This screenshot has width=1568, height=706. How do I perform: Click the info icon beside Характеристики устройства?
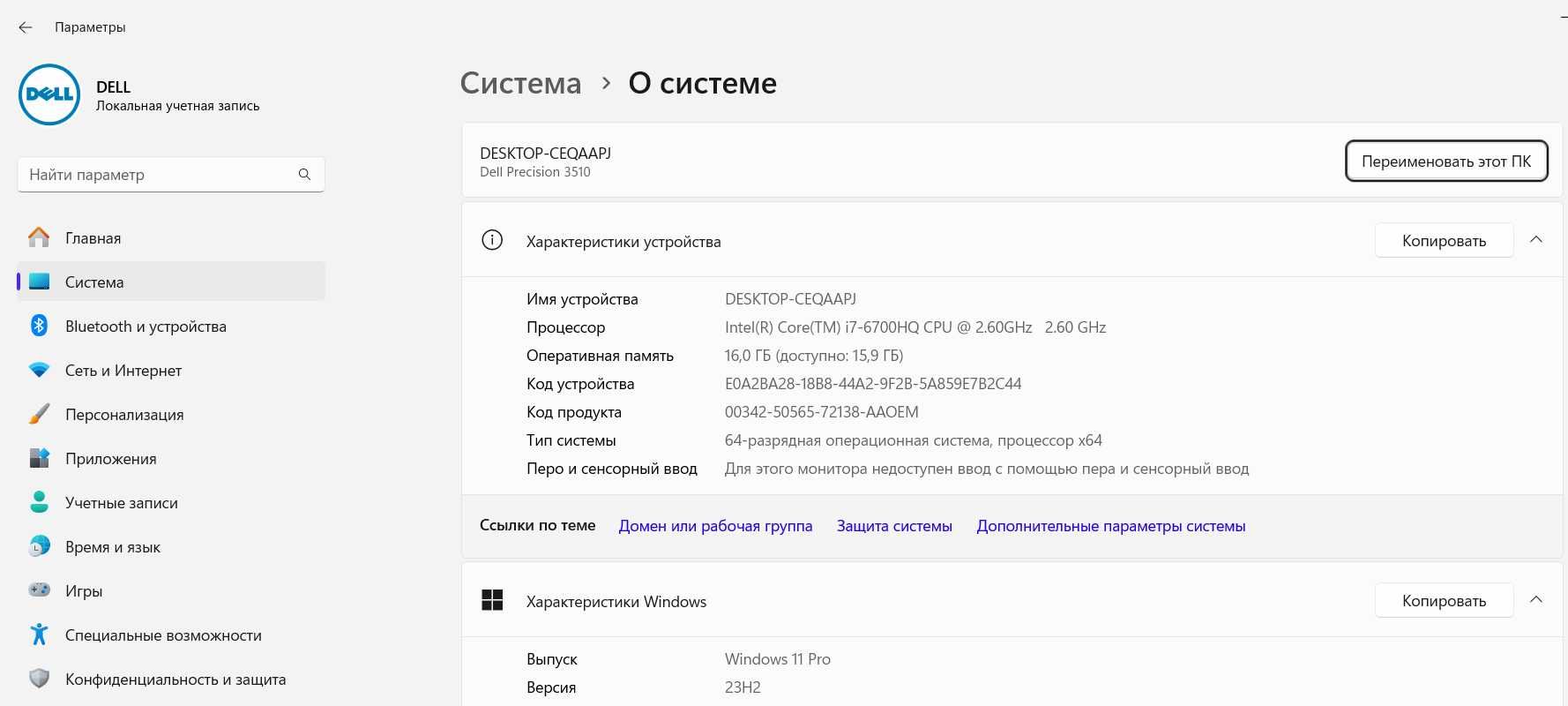point(492,240)
